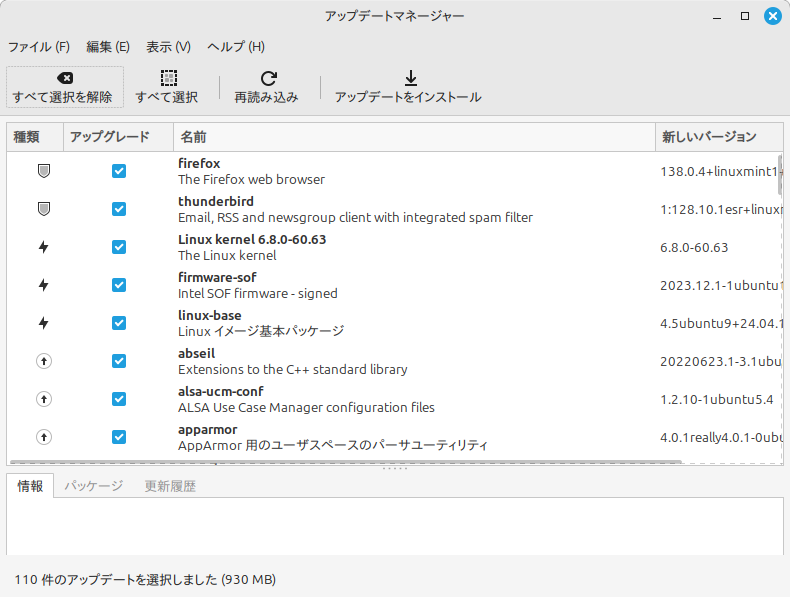This screenshot has width=790, height=597.
Task: Click version 138.0.4+linuxmint1
Action: [721, 172]
